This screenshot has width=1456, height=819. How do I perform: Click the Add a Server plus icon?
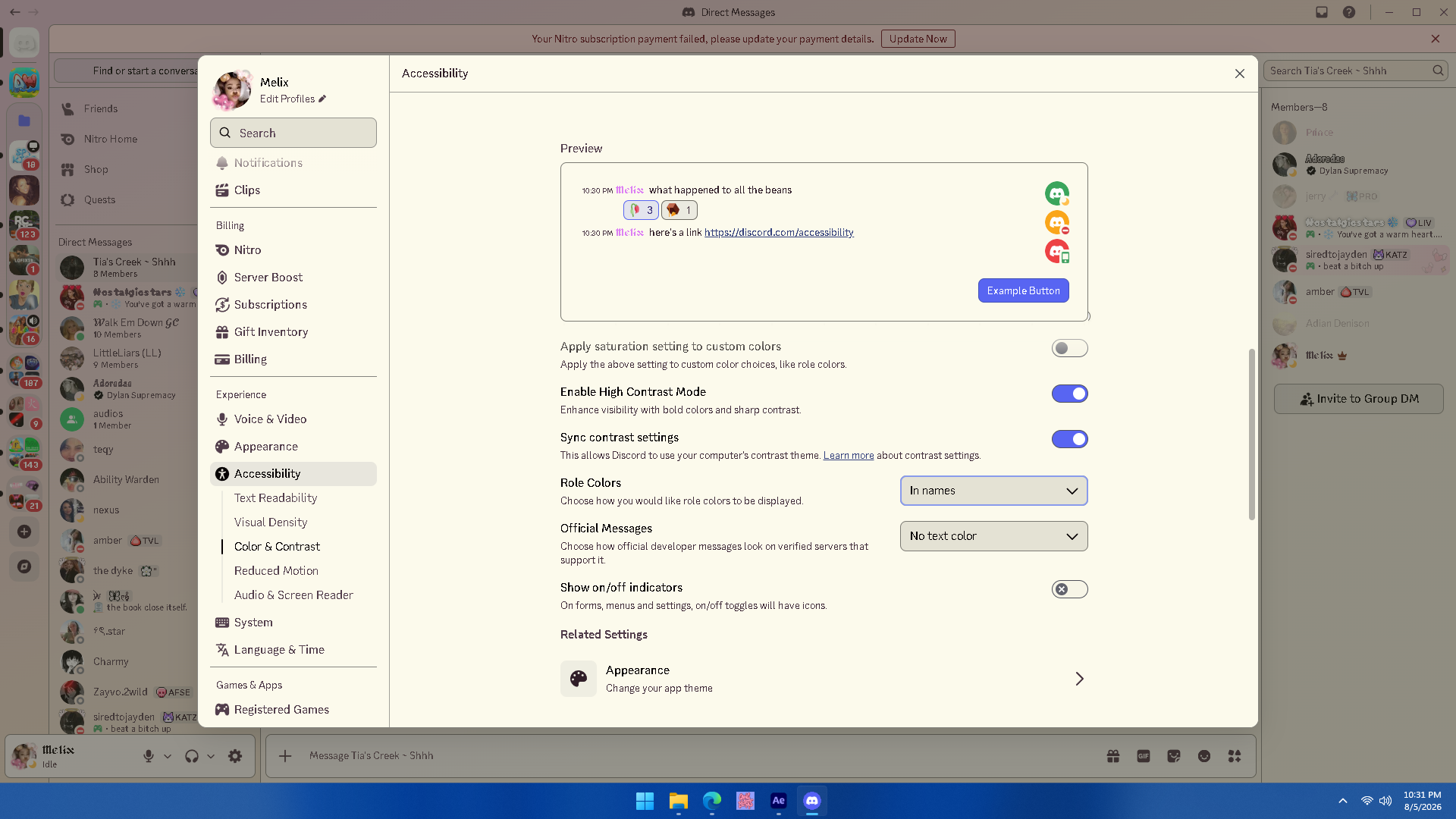[x=24, y=532]
